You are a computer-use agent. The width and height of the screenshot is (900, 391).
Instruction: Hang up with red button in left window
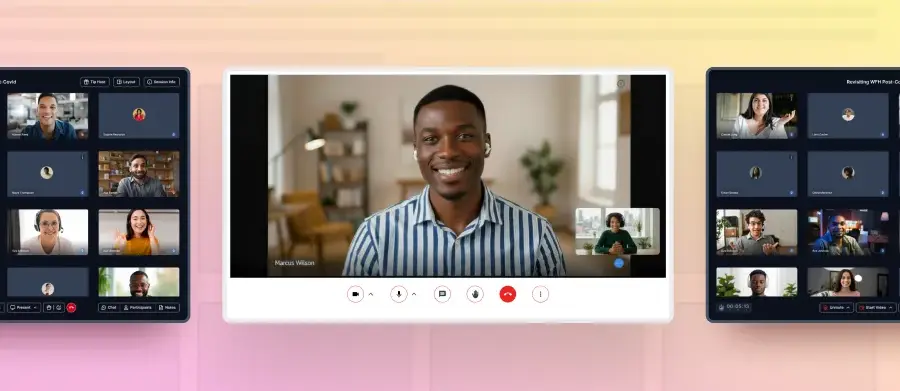coord(71,308)
